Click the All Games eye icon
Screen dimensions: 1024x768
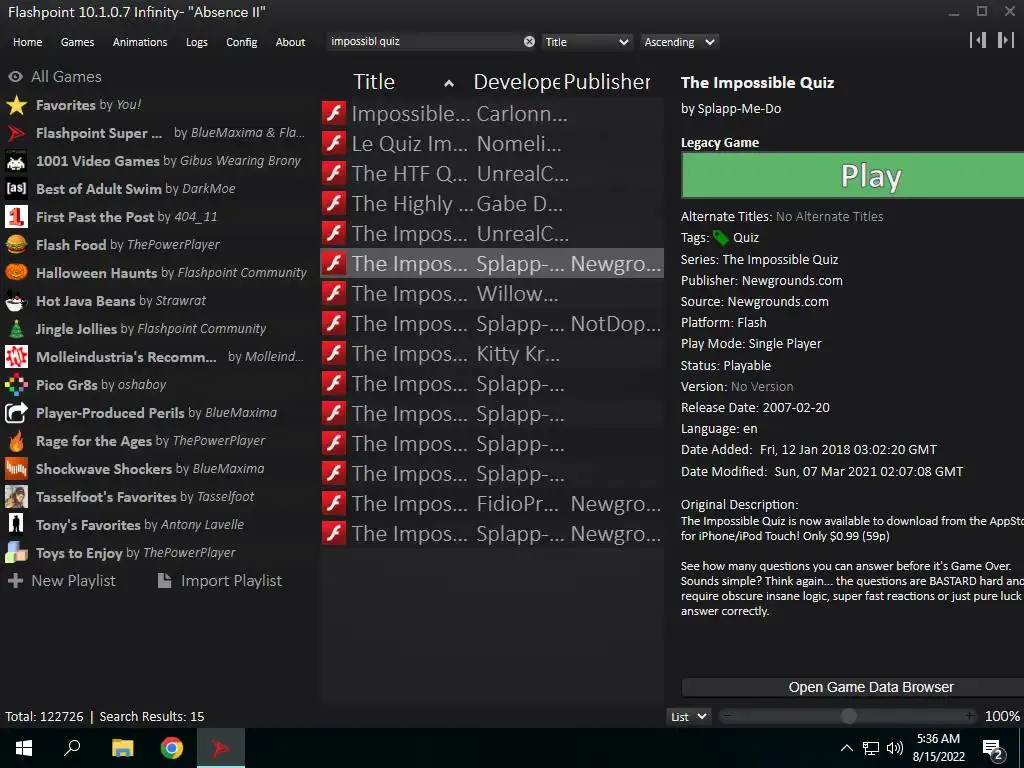tap(16, 77)
